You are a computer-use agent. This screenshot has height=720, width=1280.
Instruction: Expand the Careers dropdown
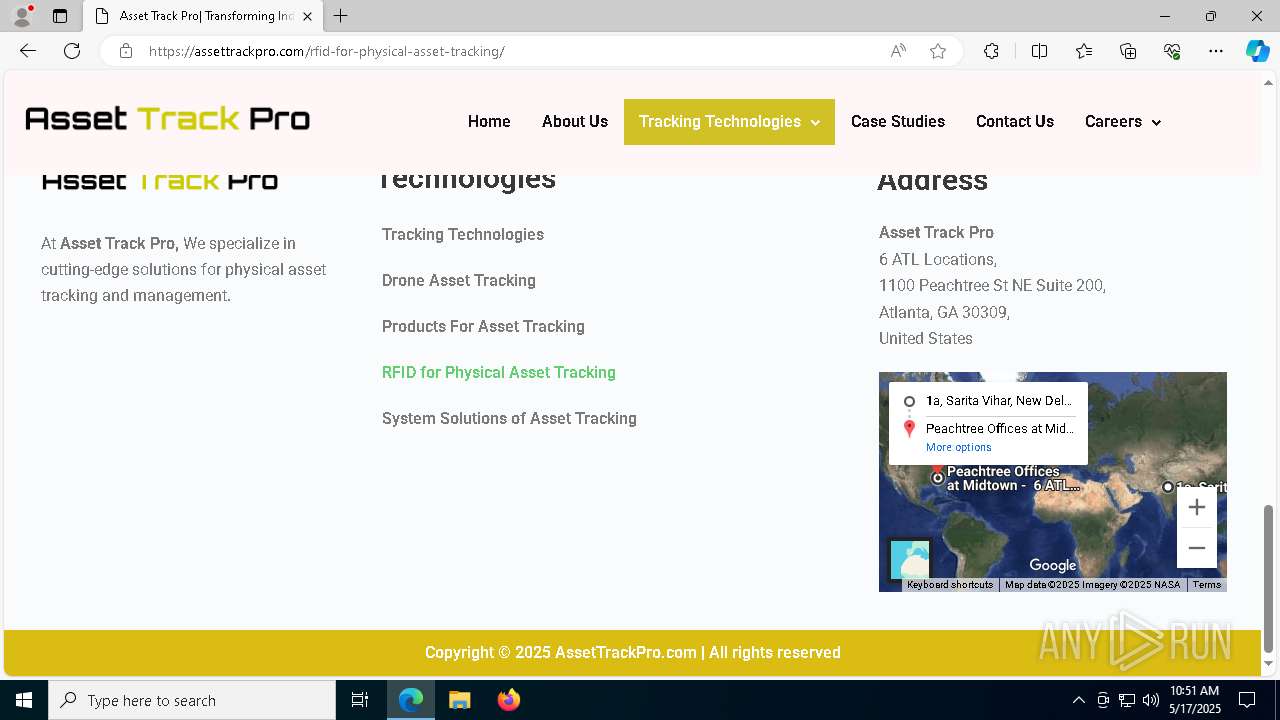tap(1123, 122)
